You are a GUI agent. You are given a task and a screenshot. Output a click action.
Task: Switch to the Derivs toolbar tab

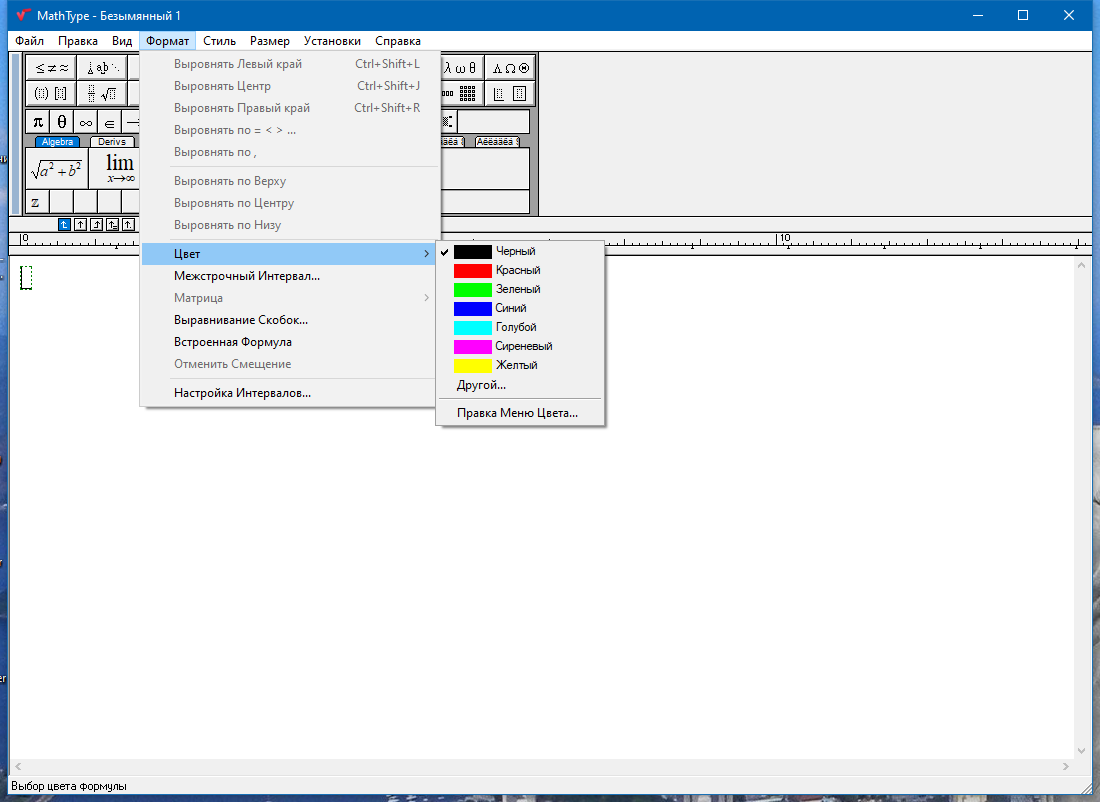point(112,142)
